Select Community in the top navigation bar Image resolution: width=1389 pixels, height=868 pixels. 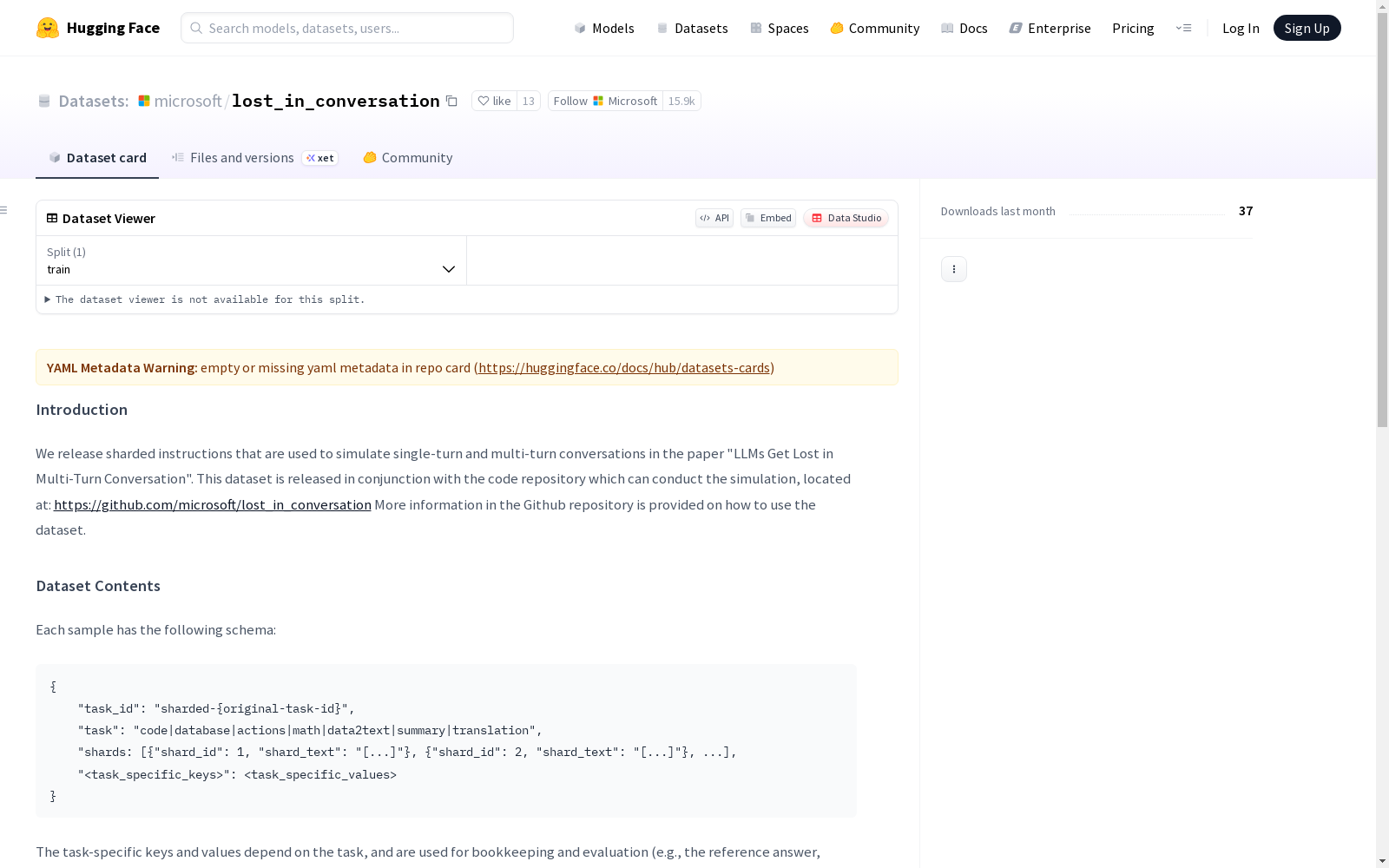[x=875, y=28]
